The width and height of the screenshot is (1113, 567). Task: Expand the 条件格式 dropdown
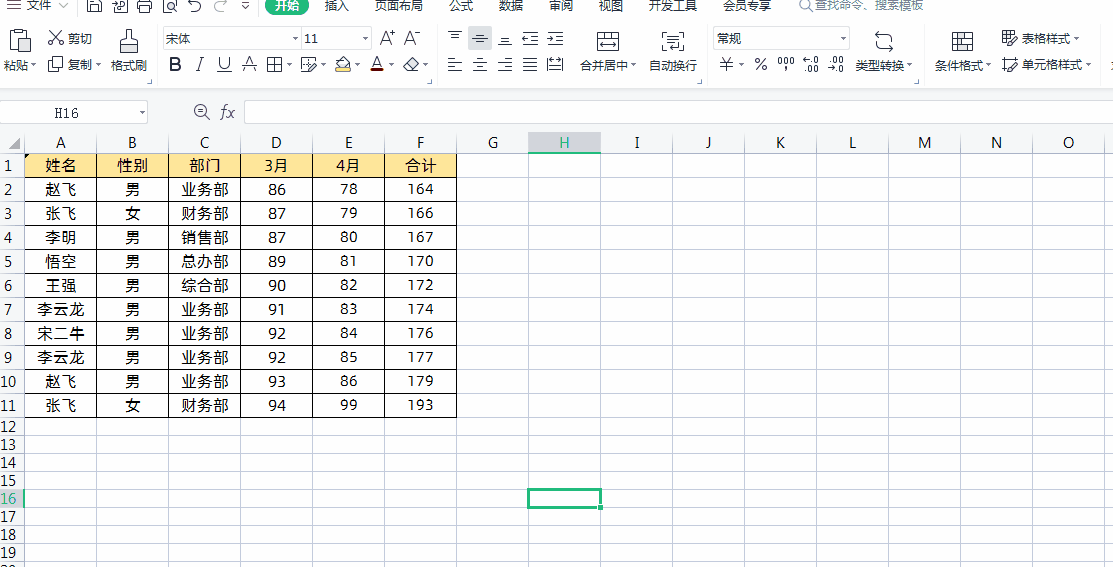[988, 65]
